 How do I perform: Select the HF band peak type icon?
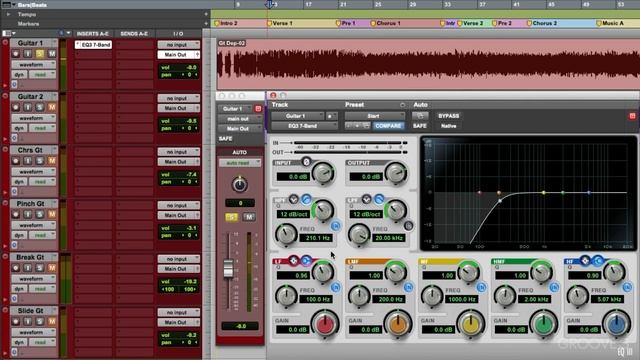(585, 260)
